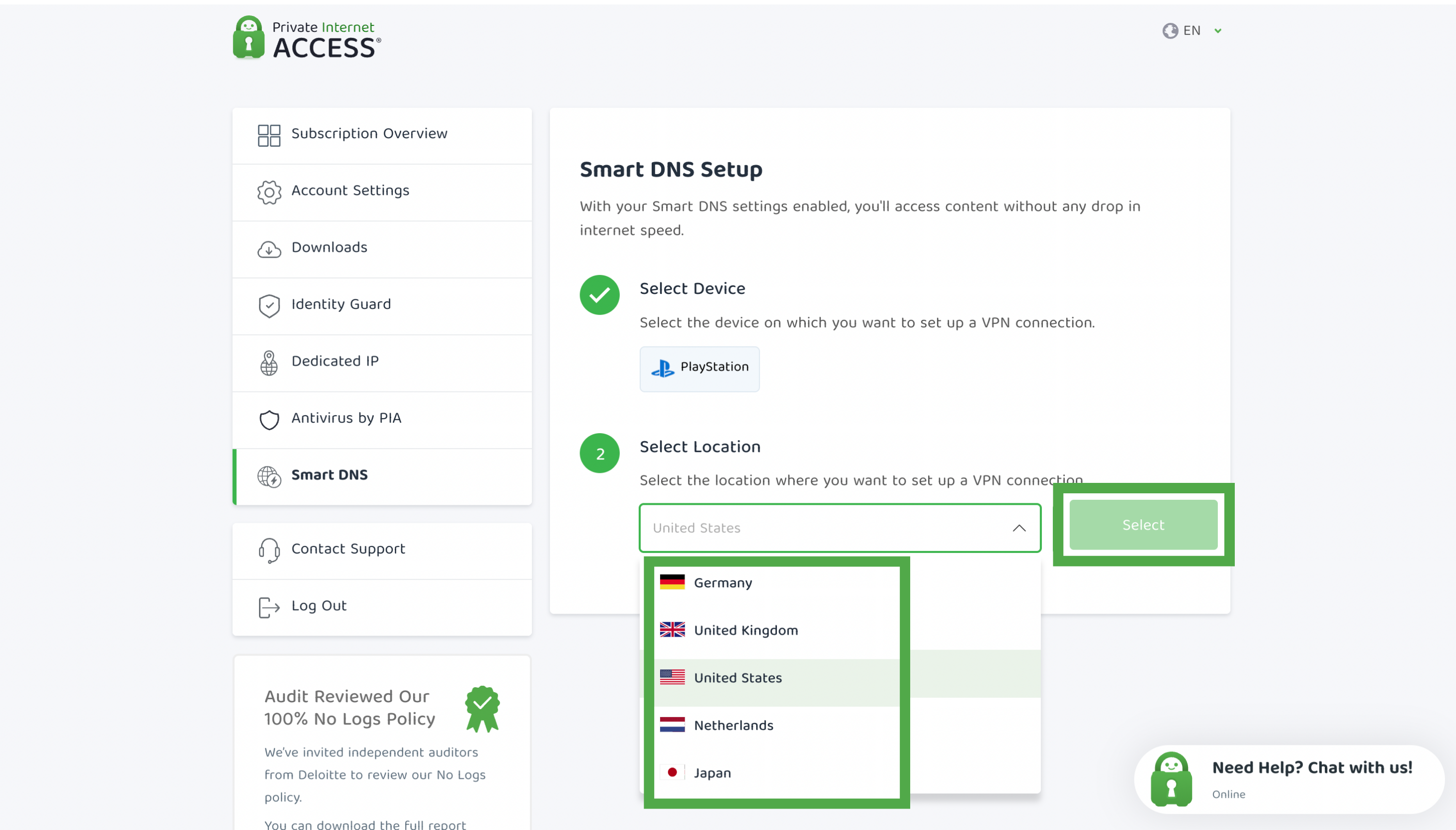Click the EN language label
Screen dimensions: 1456x830
coord(1192,31)
